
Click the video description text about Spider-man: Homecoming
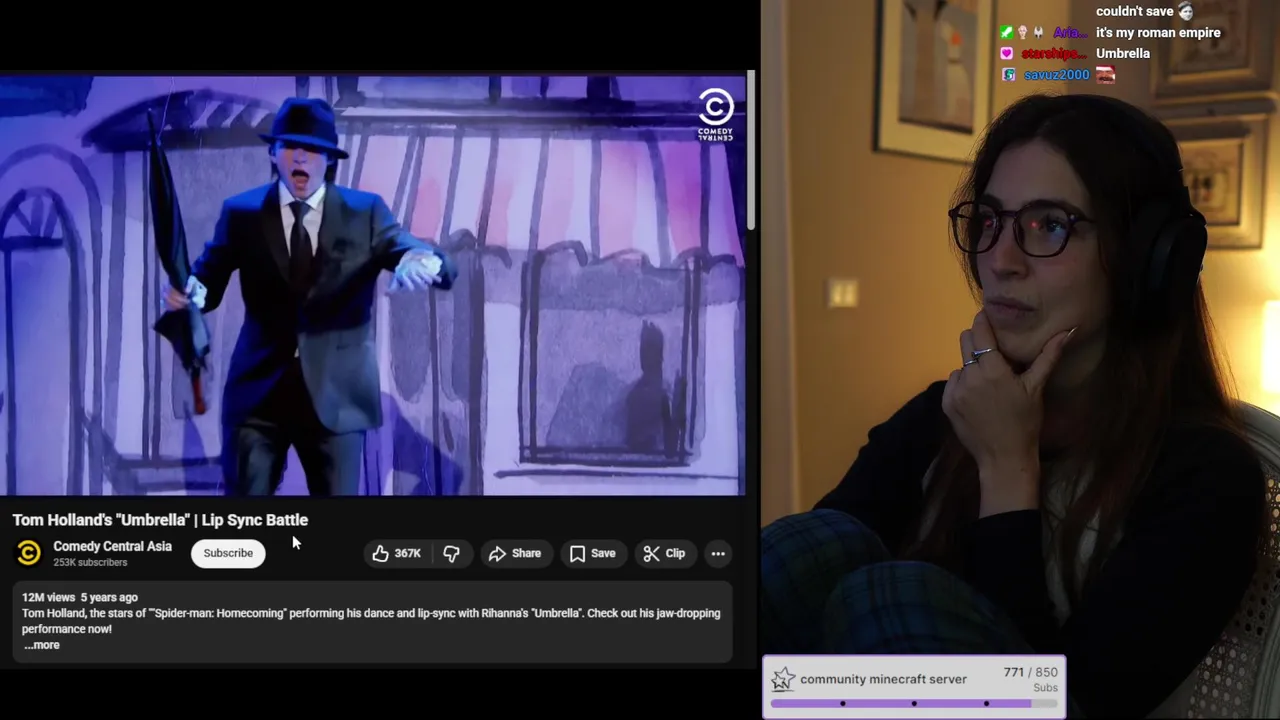coord(371,621)
